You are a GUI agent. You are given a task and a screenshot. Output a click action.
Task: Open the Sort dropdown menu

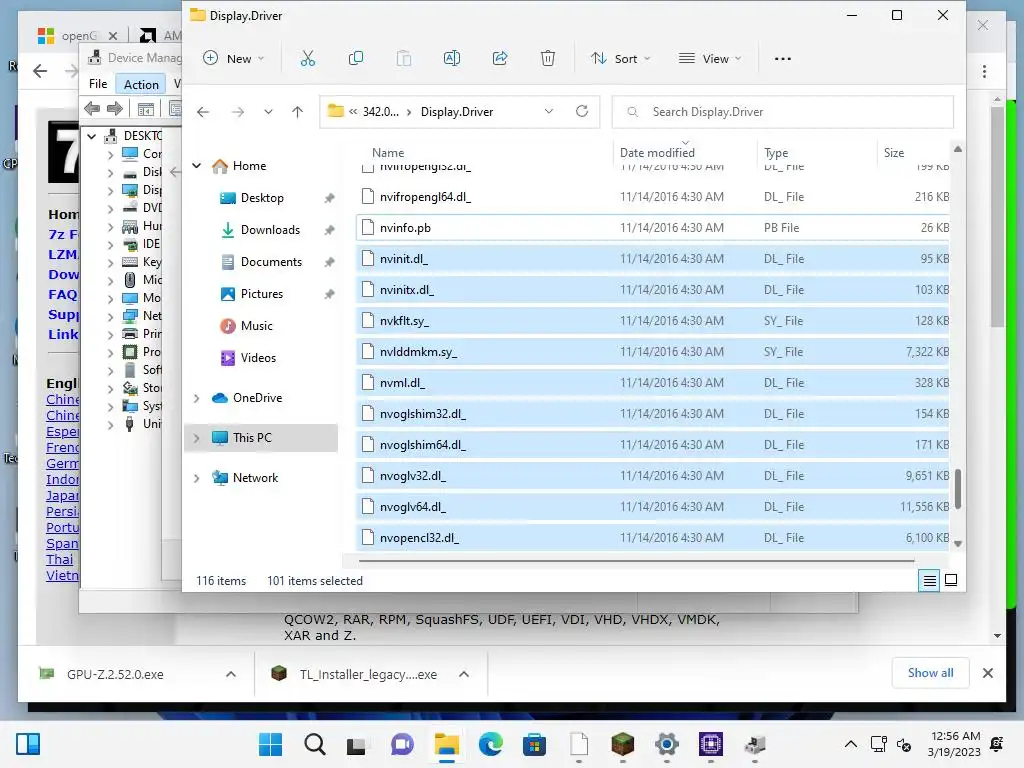click(620, 59)
